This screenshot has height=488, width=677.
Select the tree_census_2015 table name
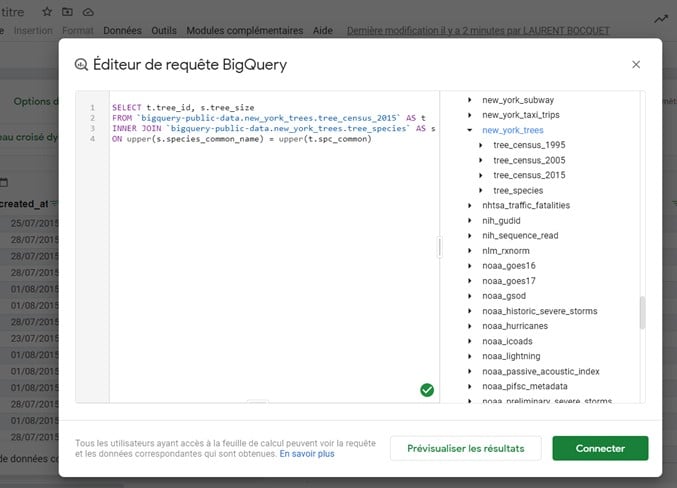(x=529, y=175)
